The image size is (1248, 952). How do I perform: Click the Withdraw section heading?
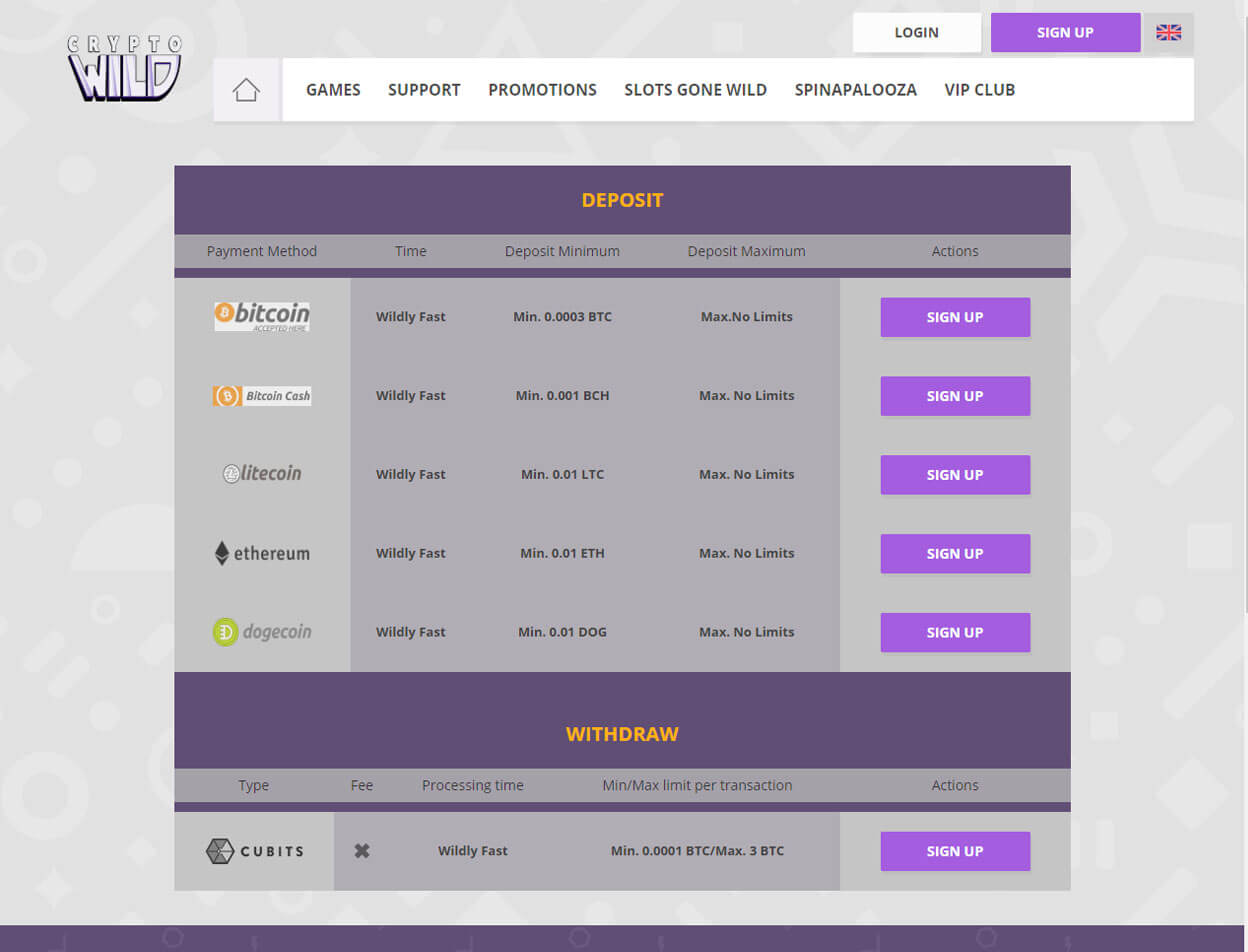[x=622, y=734]
